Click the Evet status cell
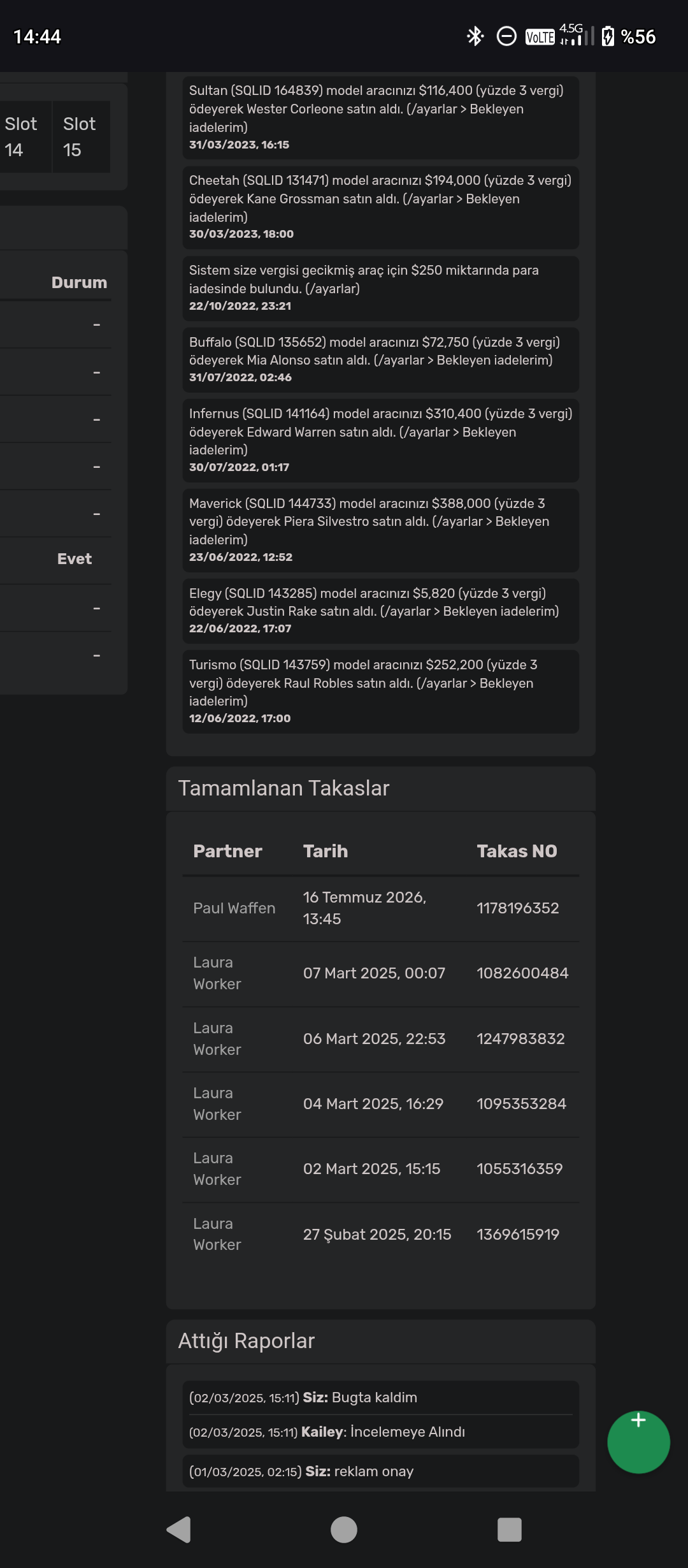 (x=75, y=559)
